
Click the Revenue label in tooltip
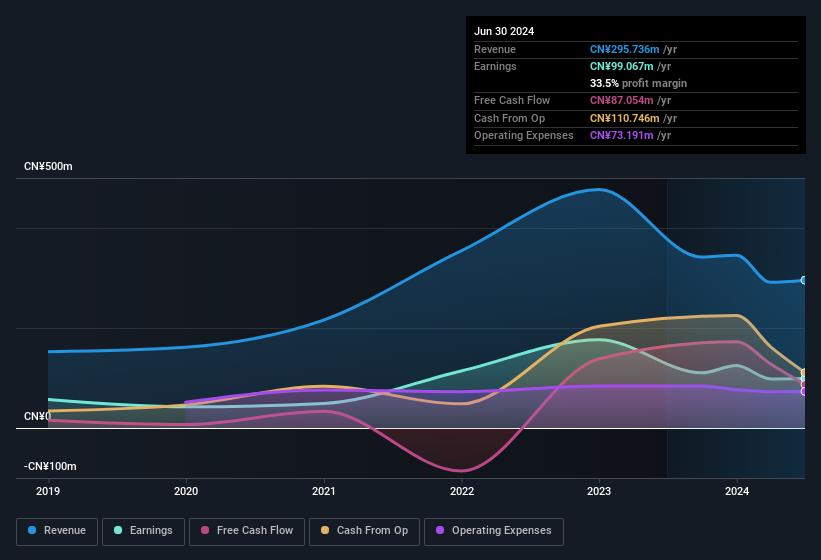pos(495,49)
